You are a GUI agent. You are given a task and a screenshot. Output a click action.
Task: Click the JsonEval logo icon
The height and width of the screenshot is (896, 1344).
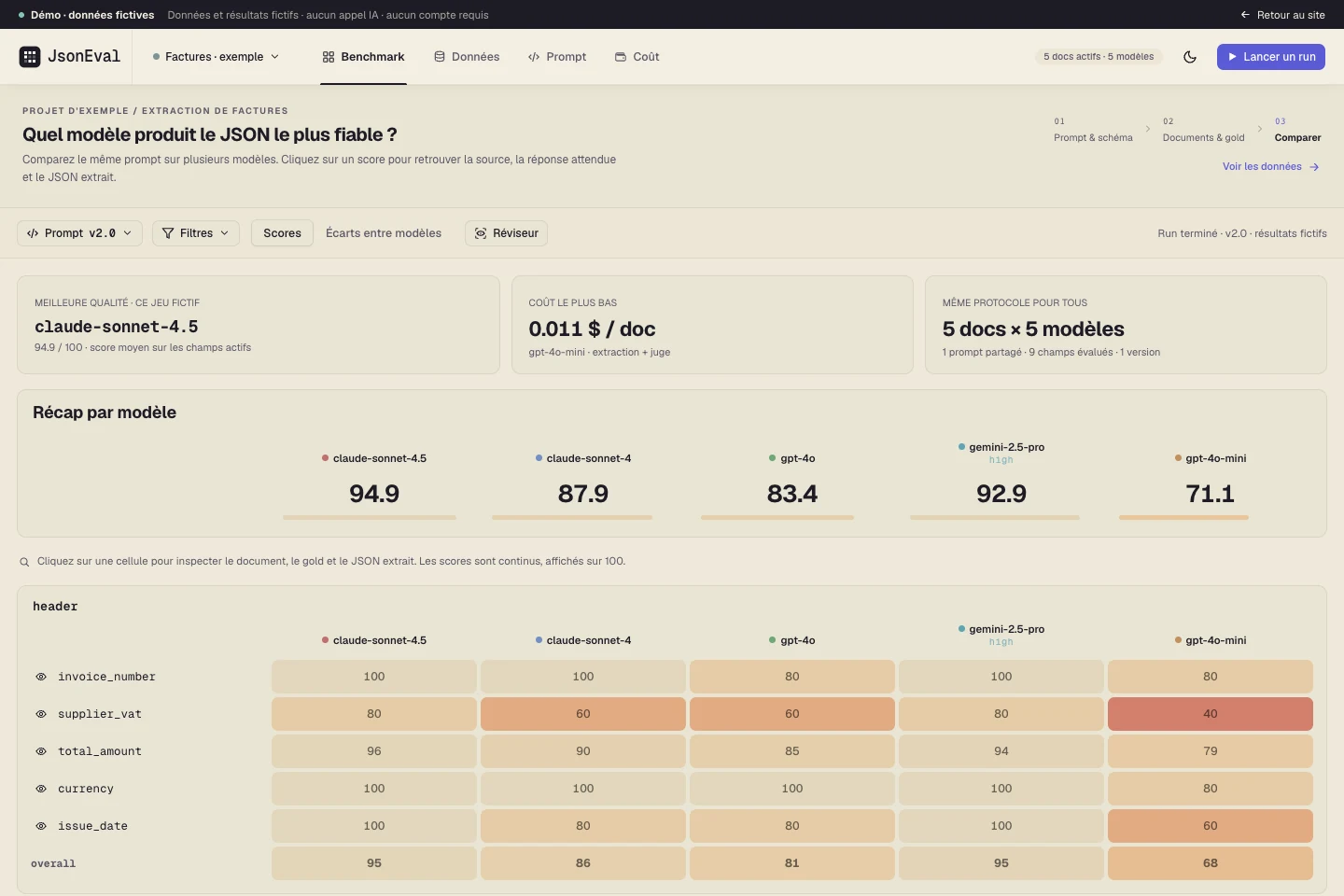click(x=30, y=57)
